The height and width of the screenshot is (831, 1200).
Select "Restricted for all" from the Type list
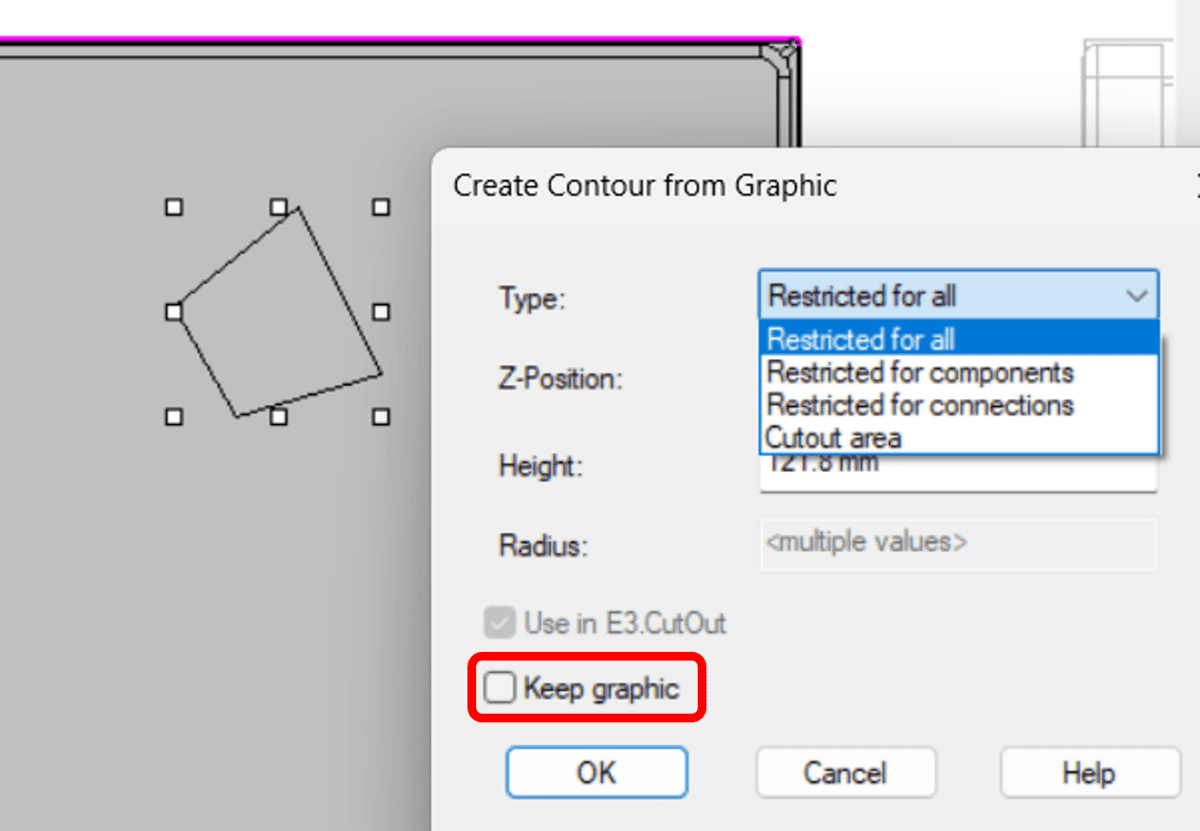point(860,339)
